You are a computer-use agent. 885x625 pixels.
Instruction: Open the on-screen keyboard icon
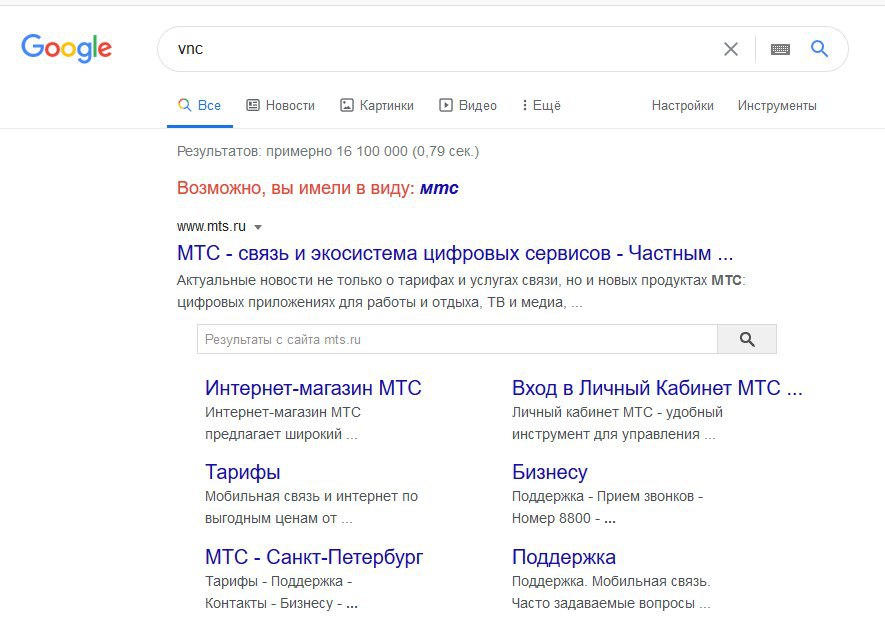pos(781,49)
